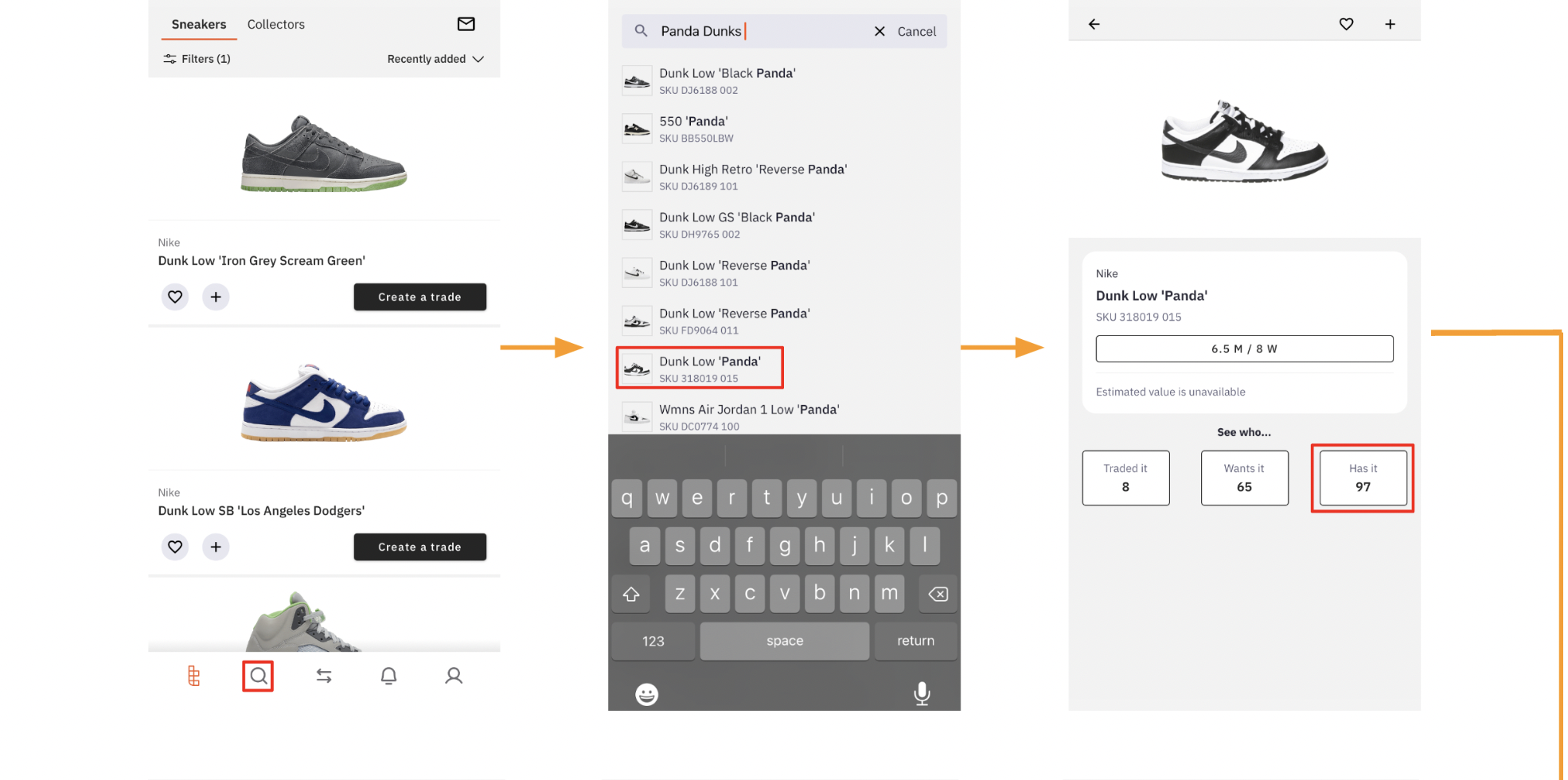Toggle wishlist heart on Panda detail header
The image size is (1568, 780).
tap(1346, 24)
